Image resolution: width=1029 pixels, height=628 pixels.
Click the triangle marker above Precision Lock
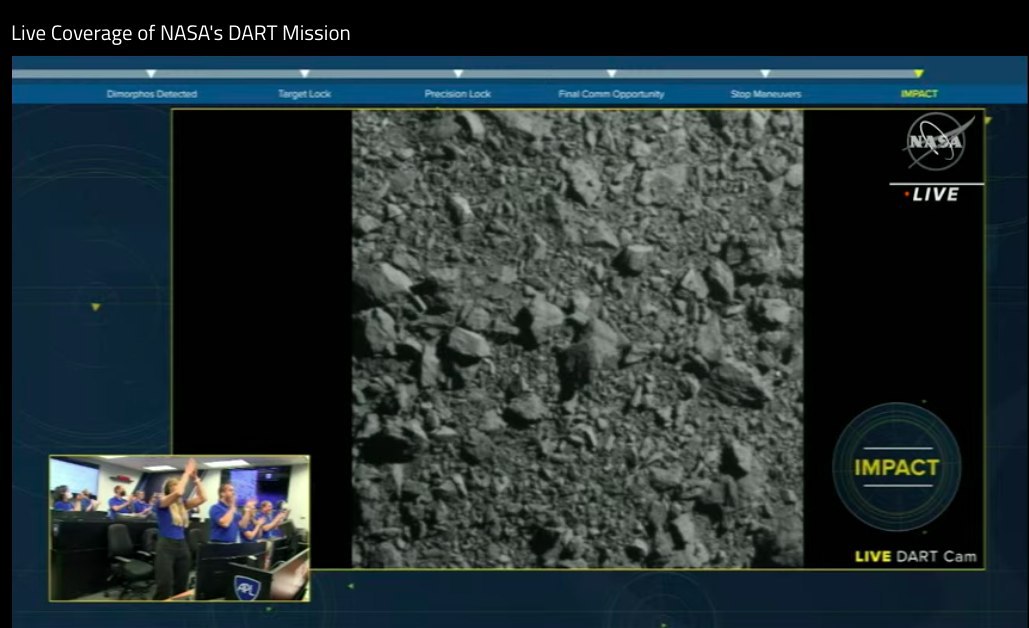(x=458, y=73)
